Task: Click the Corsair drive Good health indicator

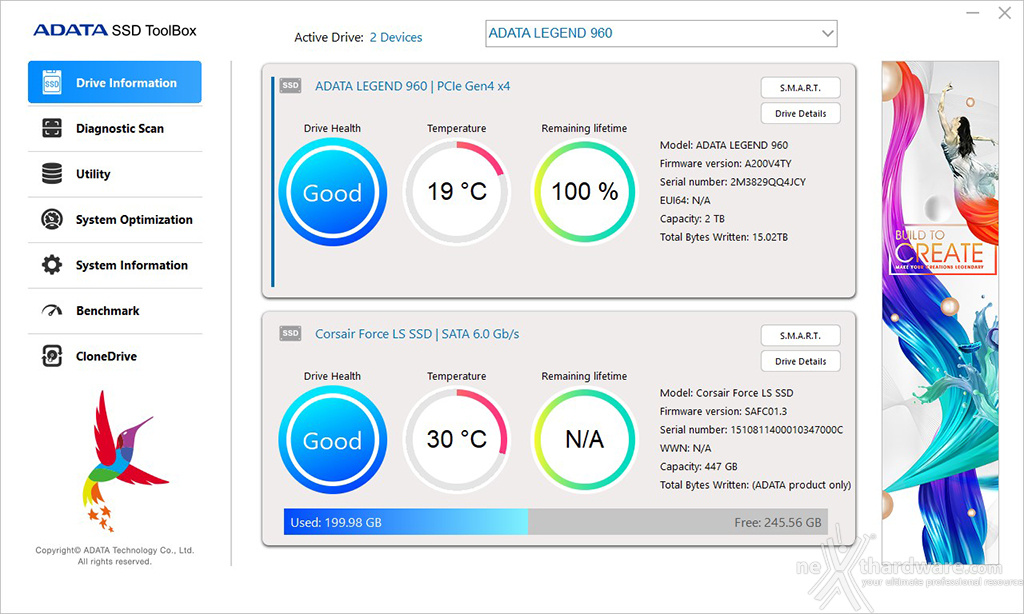Action: [x=332, y=440]
